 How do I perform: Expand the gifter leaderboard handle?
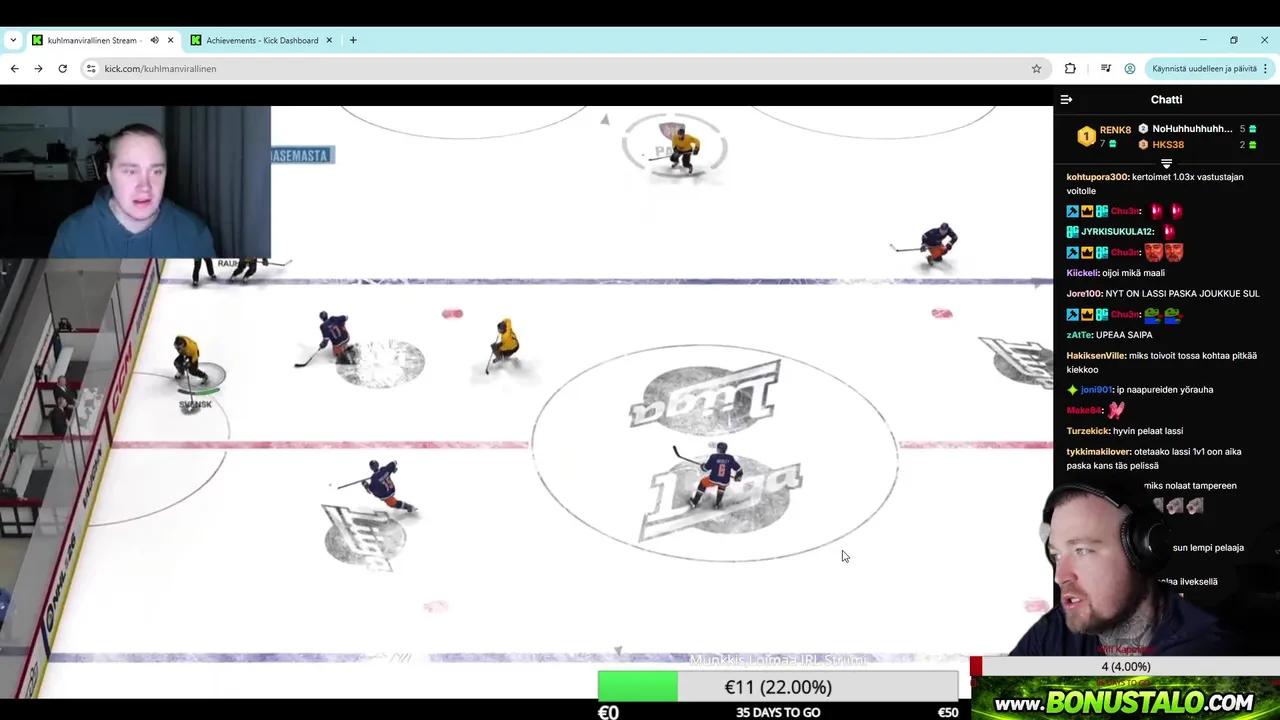[x=1166, y=162]
